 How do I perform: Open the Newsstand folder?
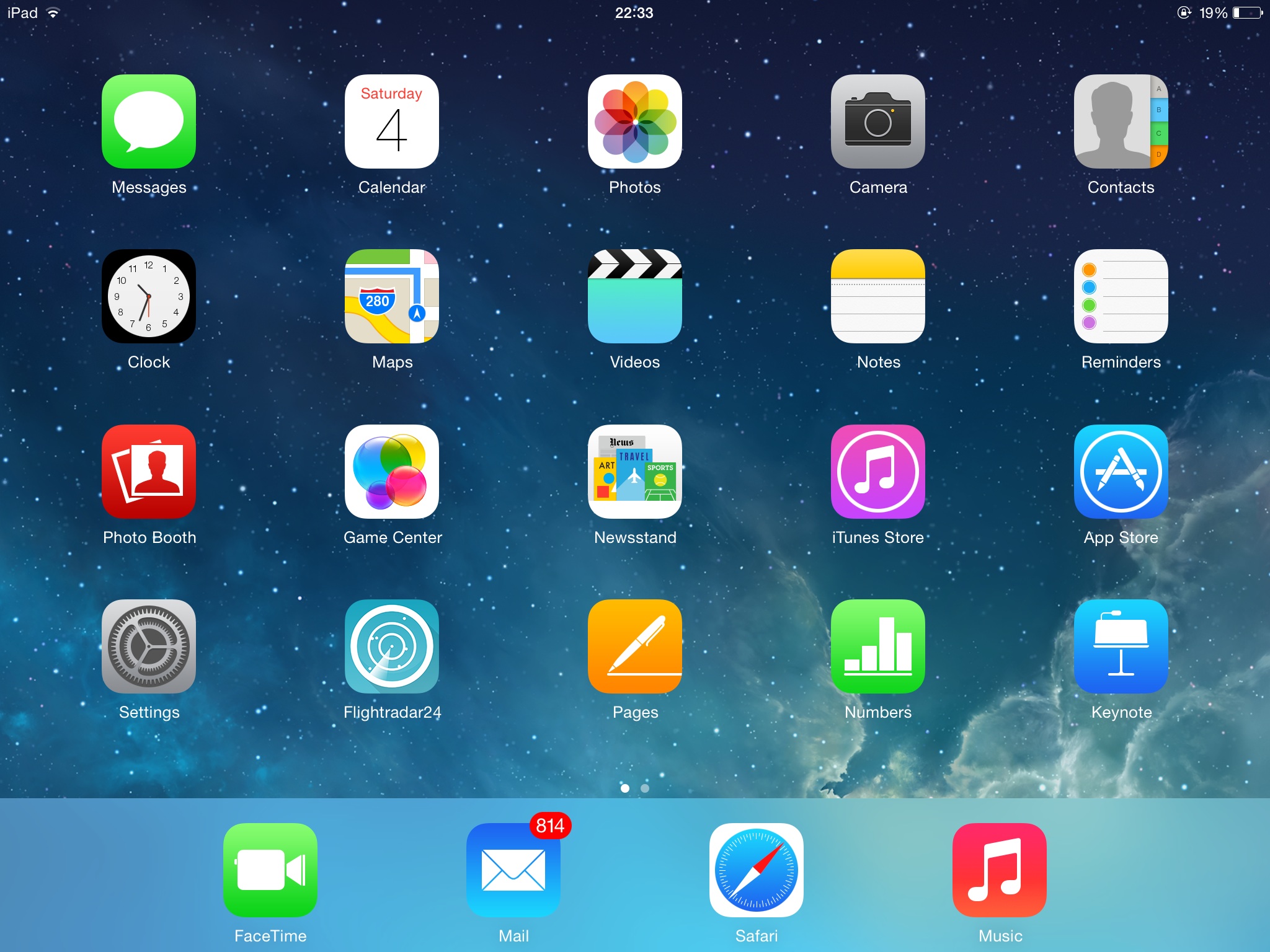[634, 471]
